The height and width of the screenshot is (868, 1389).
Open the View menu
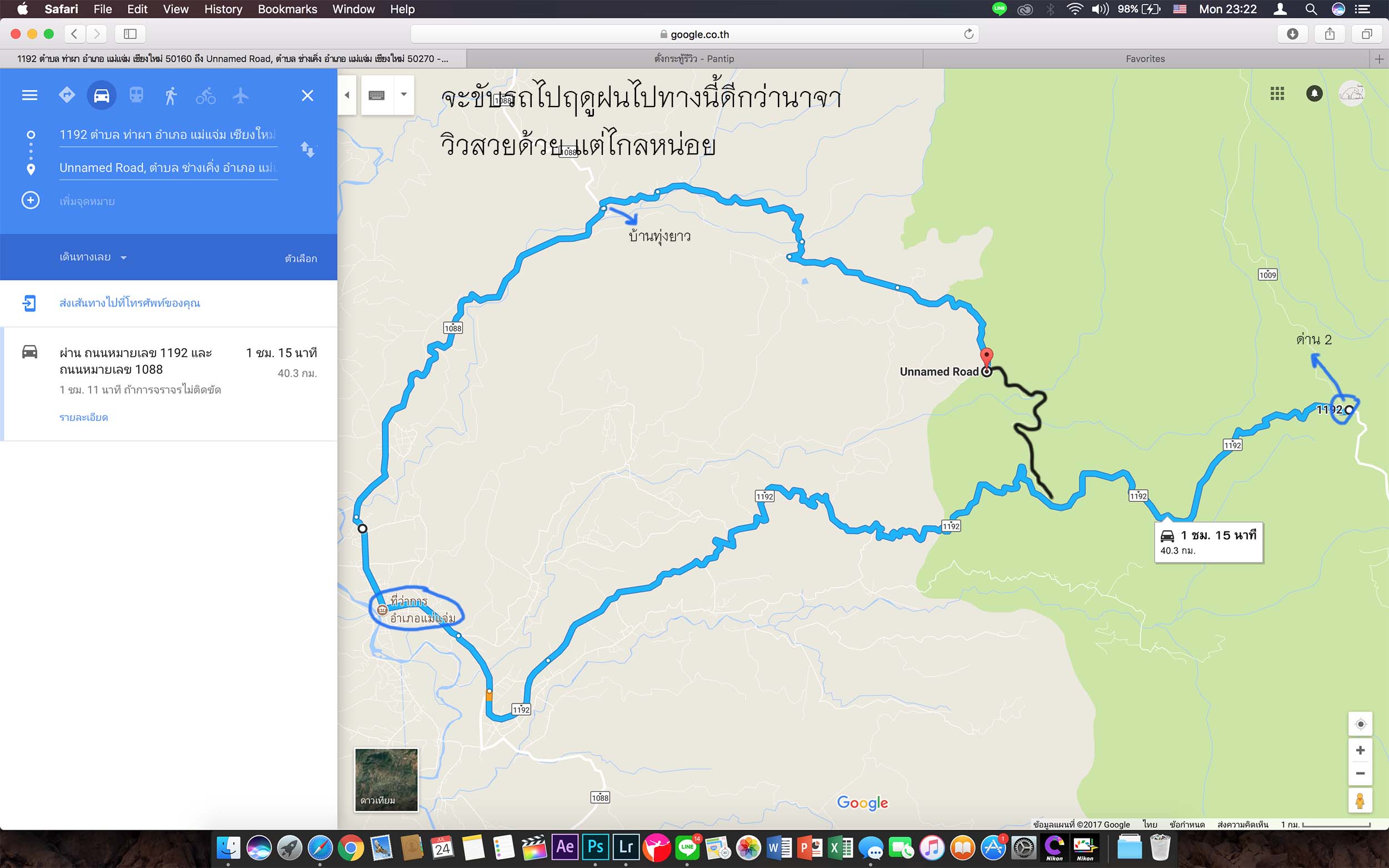pyautogui.click(x=176, y=9)
